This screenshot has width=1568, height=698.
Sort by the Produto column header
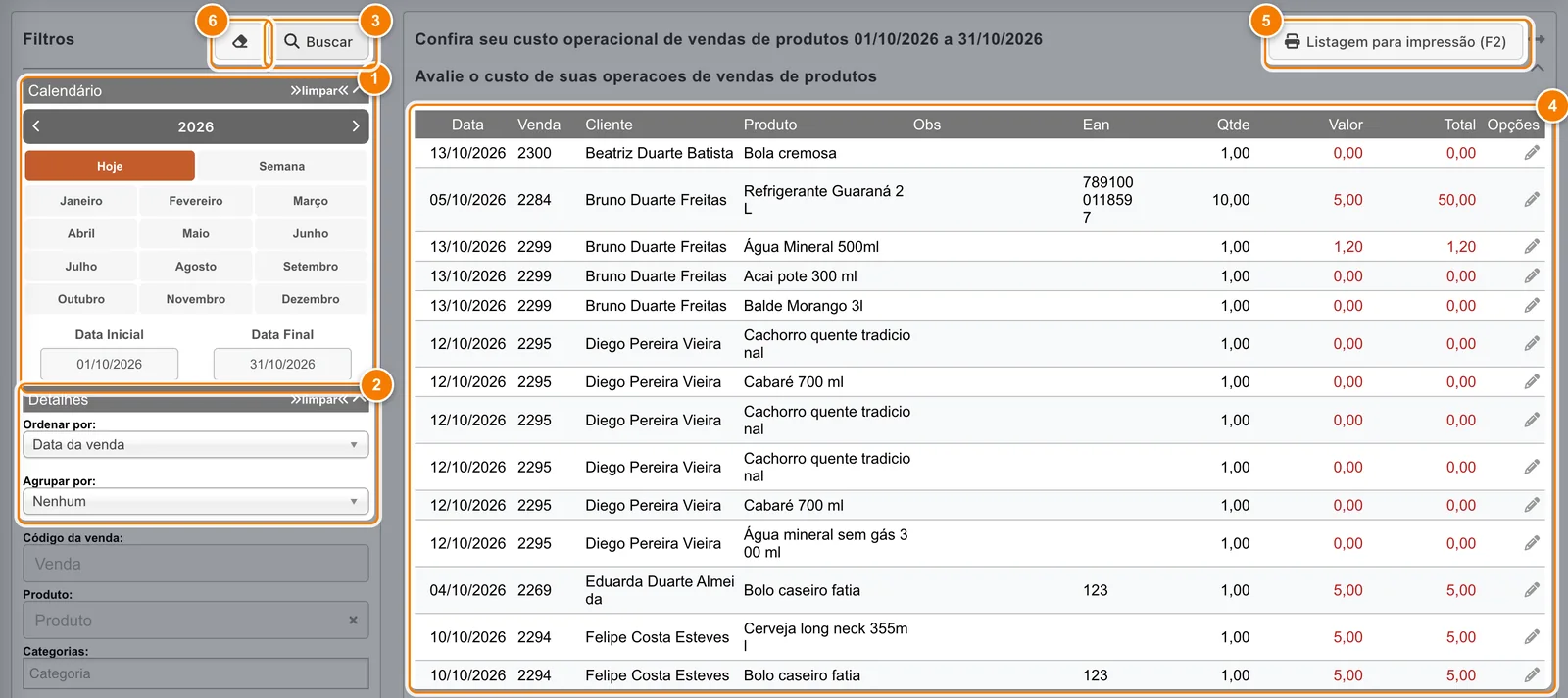point(770,125)
